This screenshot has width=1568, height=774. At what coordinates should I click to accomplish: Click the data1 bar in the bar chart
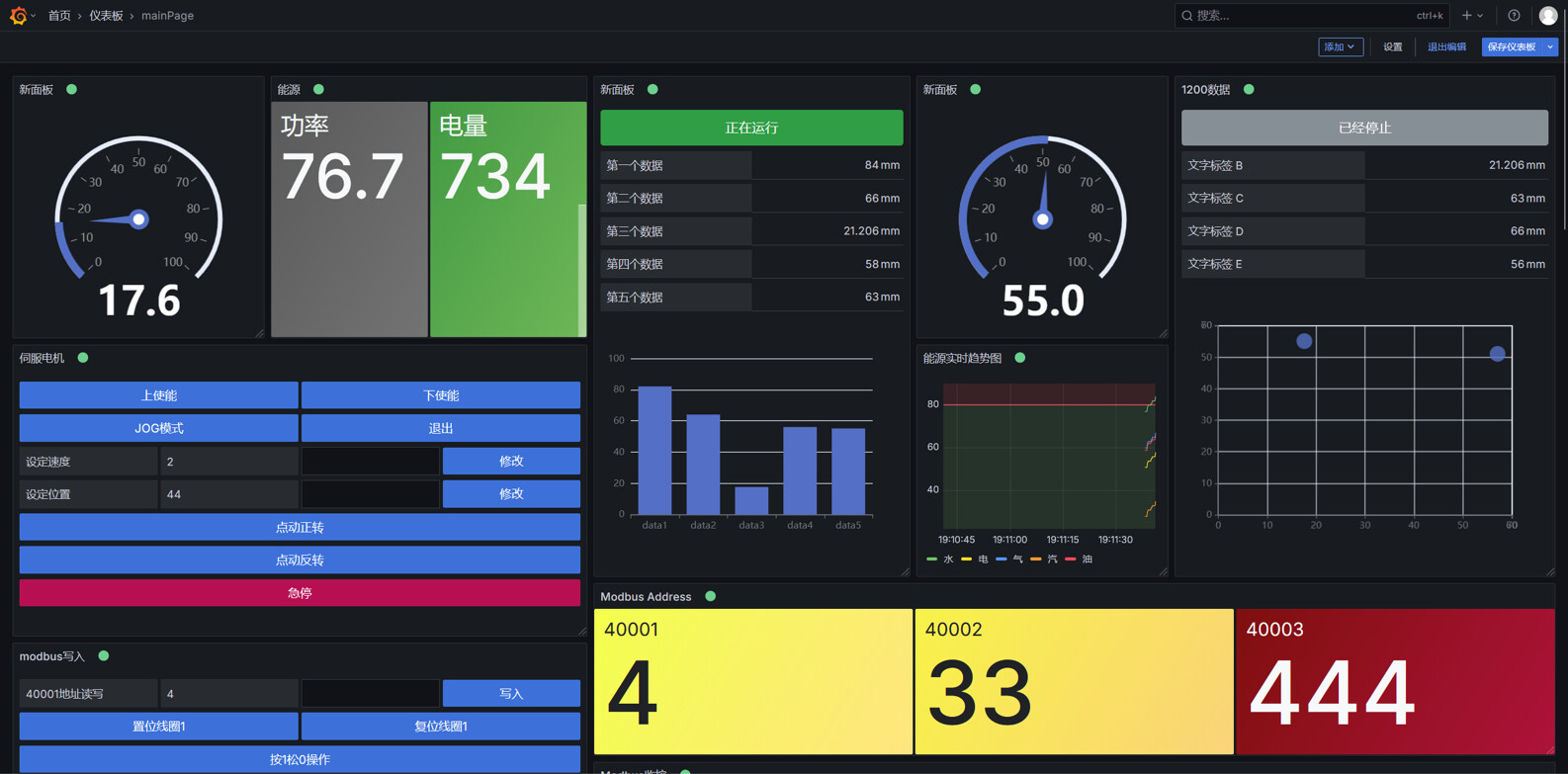pos(654,450)
